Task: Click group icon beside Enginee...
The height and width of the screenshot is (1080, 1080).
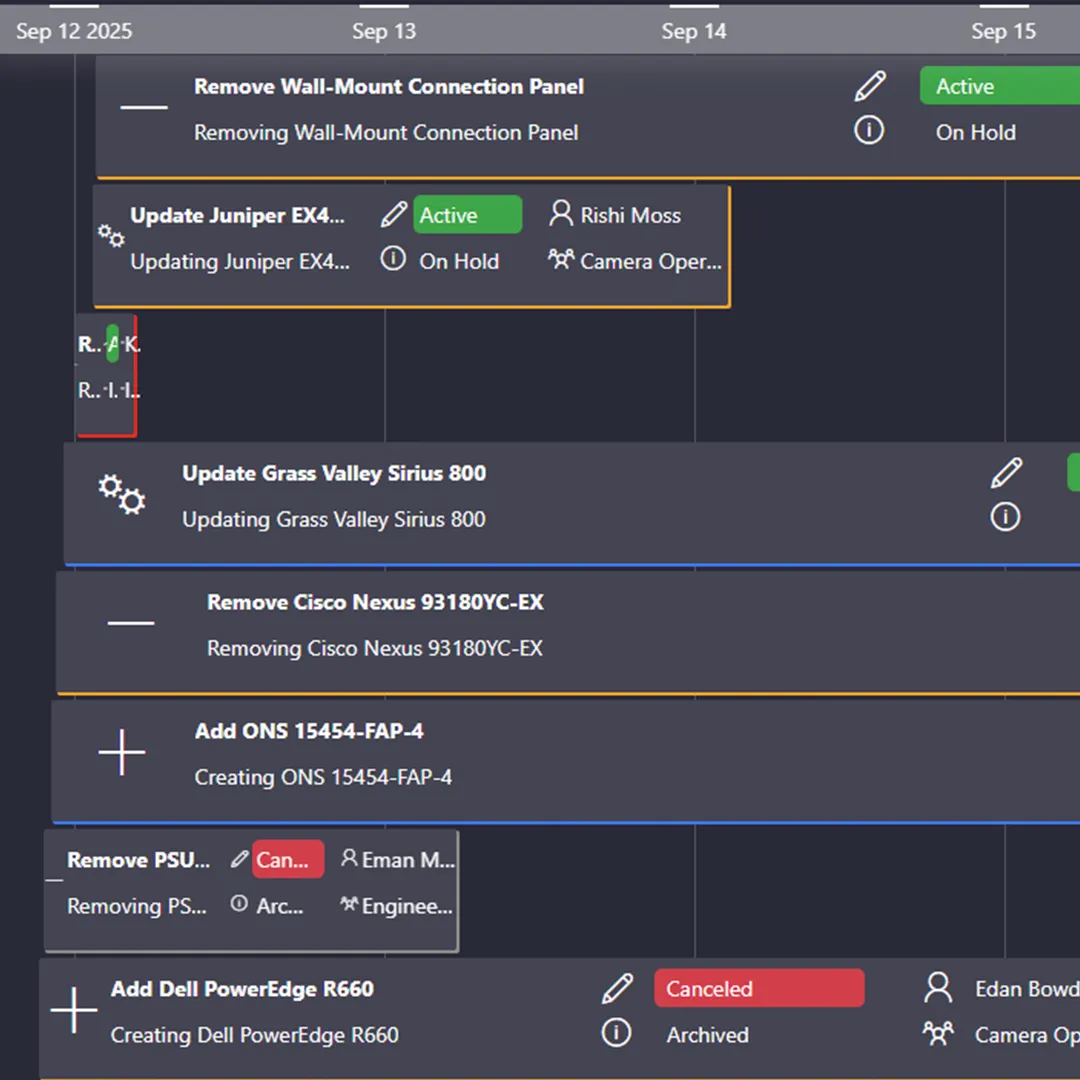Action: [x=349, y=904]
